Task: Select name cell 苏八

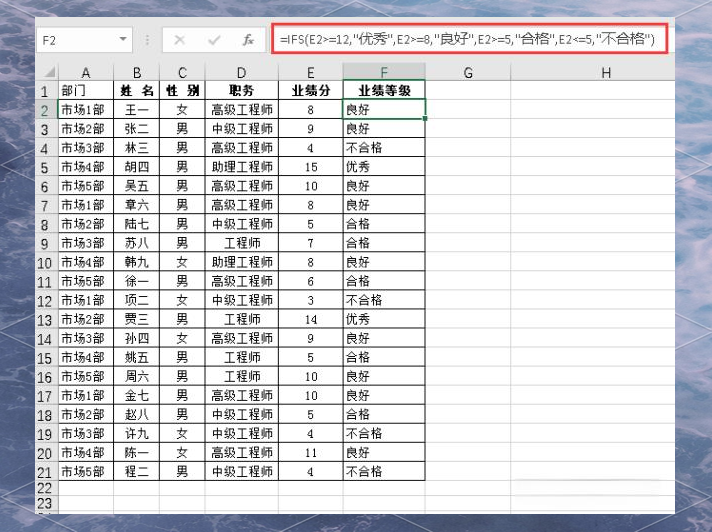Action: (x=137, y=243)
